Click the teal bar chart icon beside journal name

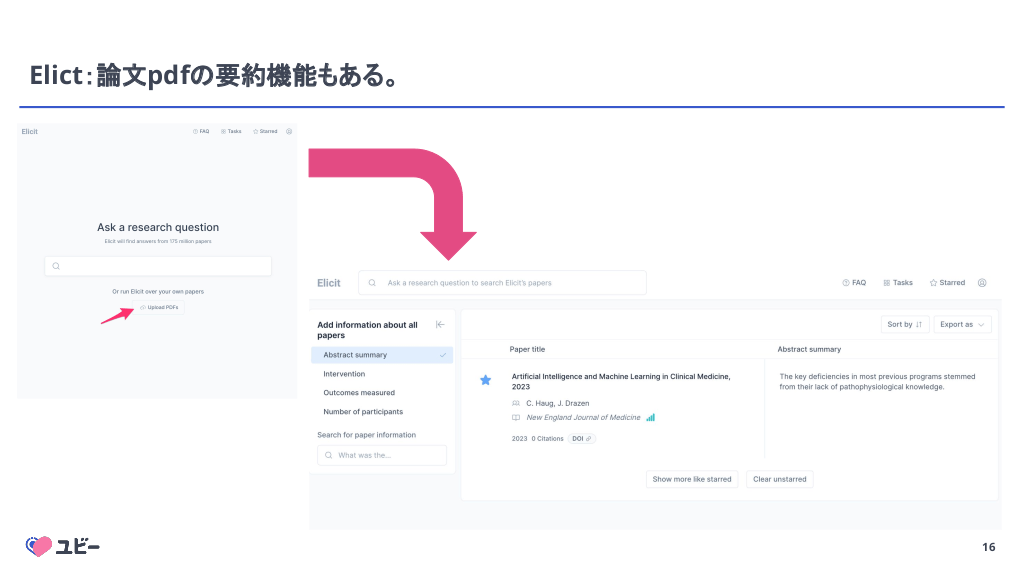coord(651,417)
